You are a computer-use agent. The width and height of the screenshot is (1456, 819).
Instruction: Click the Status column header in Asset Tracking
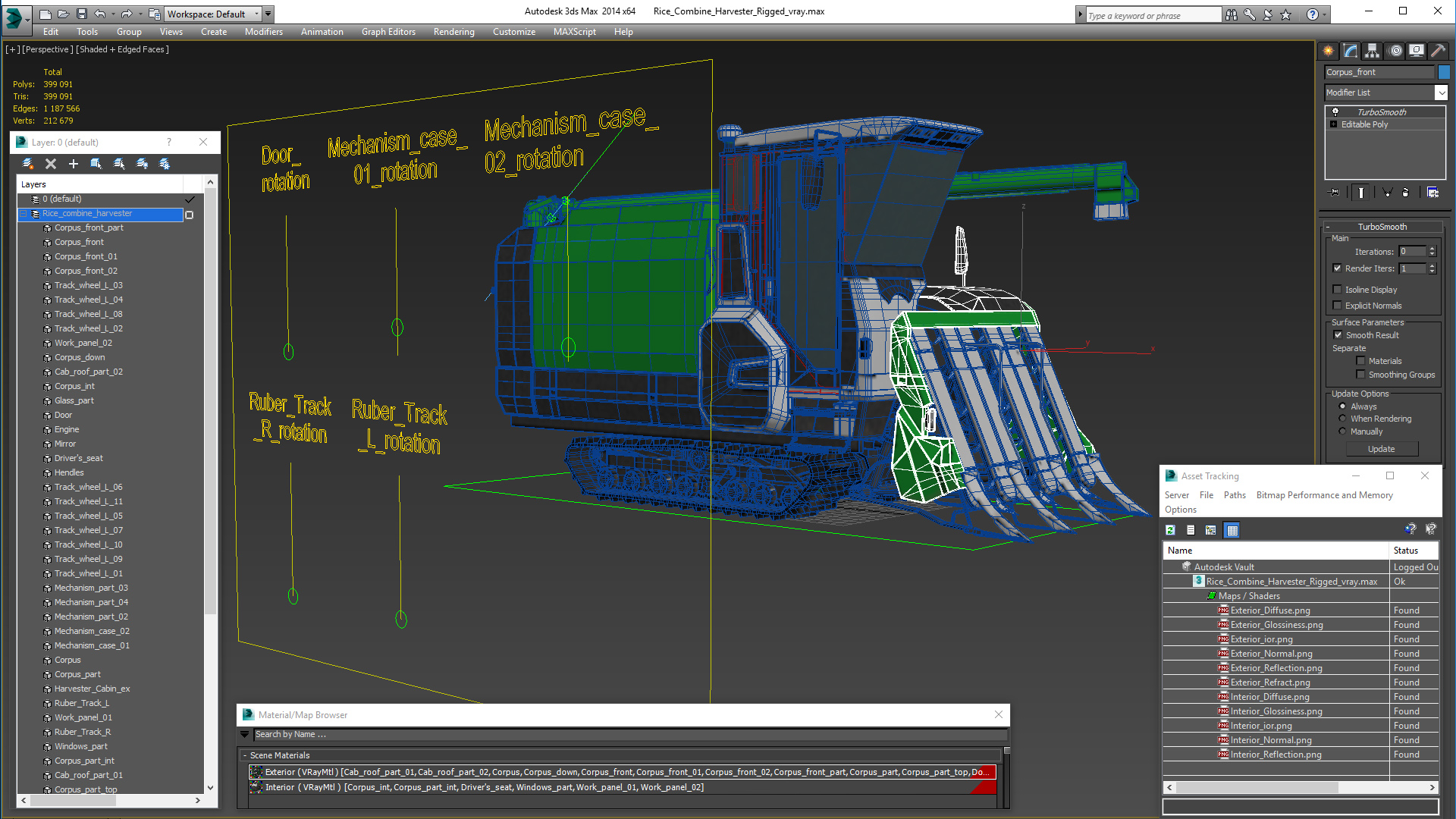[1414, 551]
